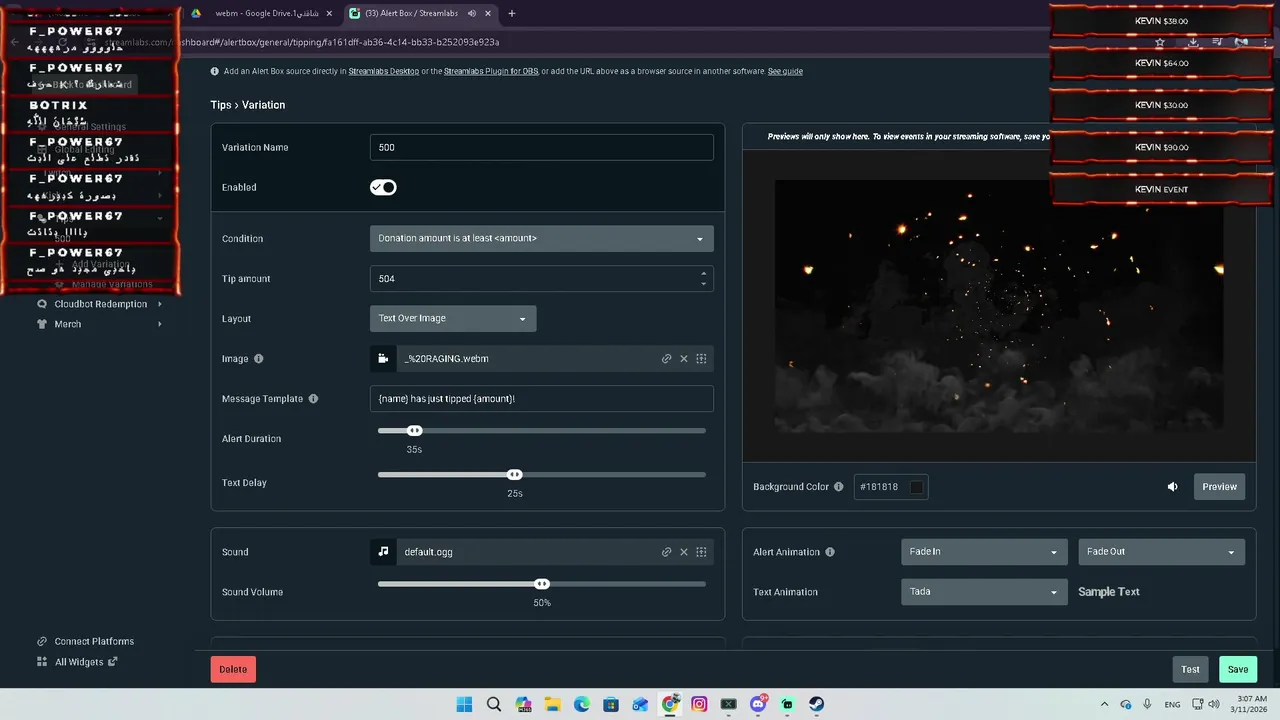Open Streamlabs Plugin for OBS link
Screen dimensions: 1280x720
(x=491, y=72)
